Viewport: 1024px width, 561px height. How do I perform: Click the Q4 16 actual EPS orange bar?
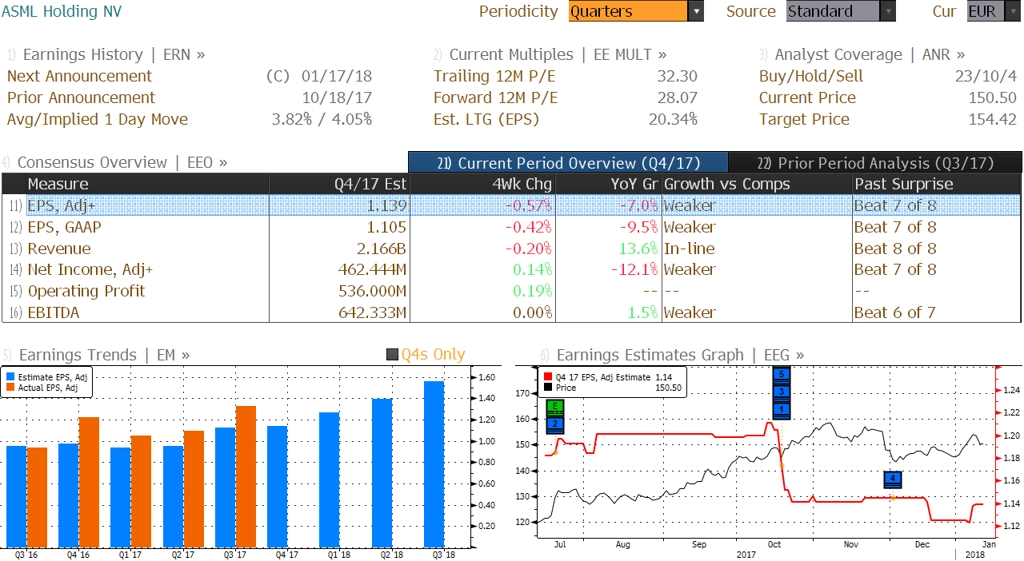click(x=89, y=483)
